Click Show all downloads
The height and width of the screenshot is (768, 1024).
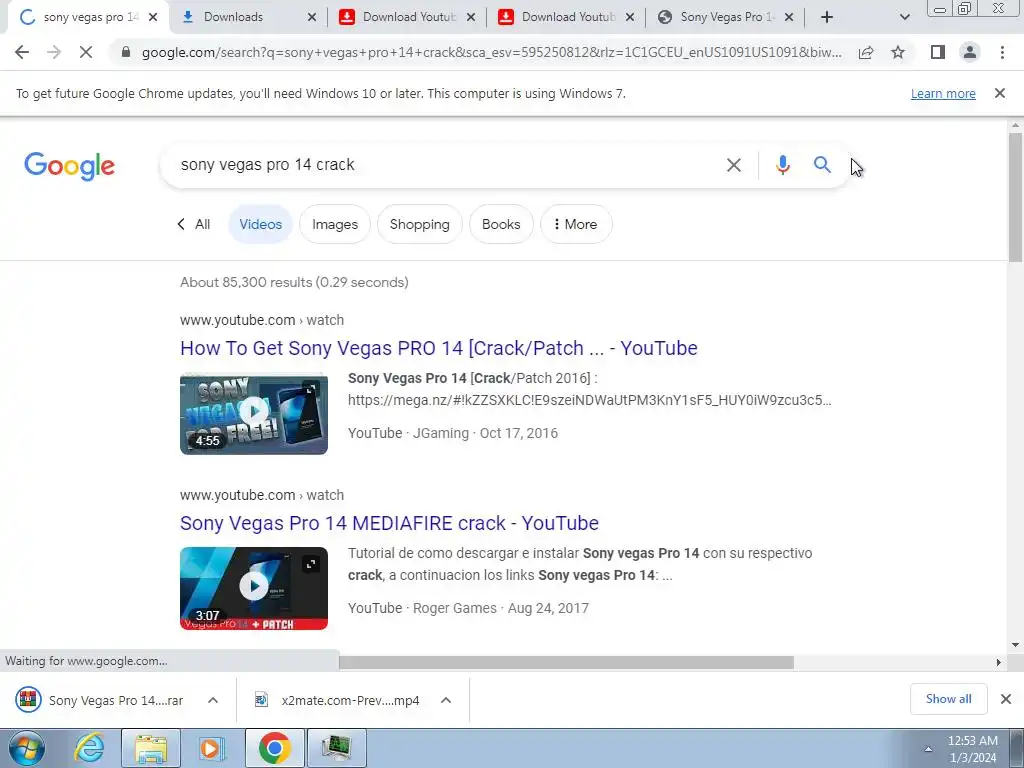[x=948, y=699]
